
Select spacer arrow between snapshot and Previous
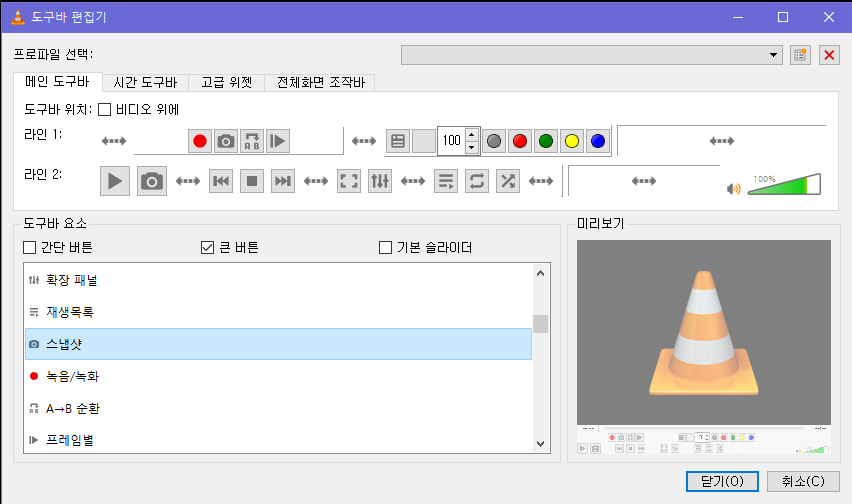(x=188, y=181)
